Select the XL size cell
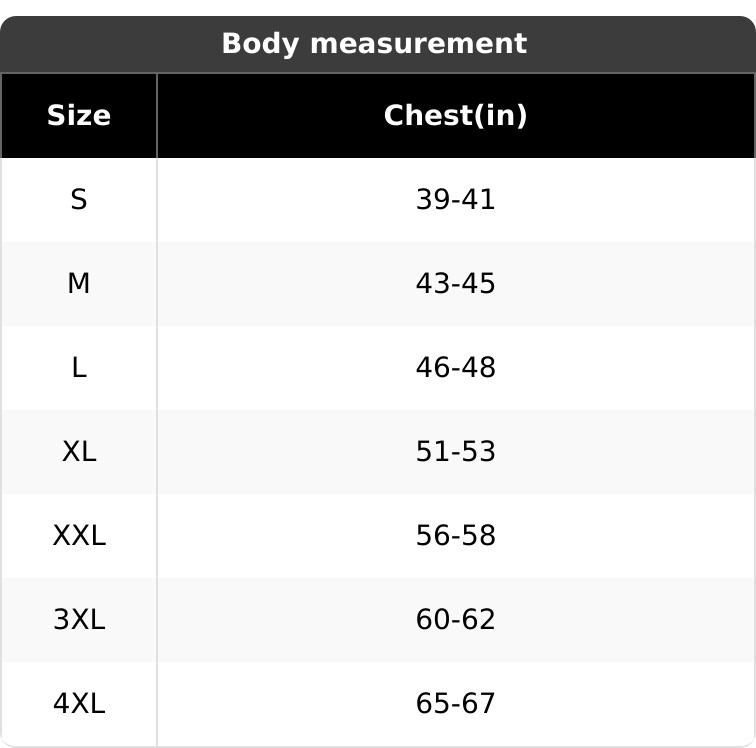 [78, 452]
